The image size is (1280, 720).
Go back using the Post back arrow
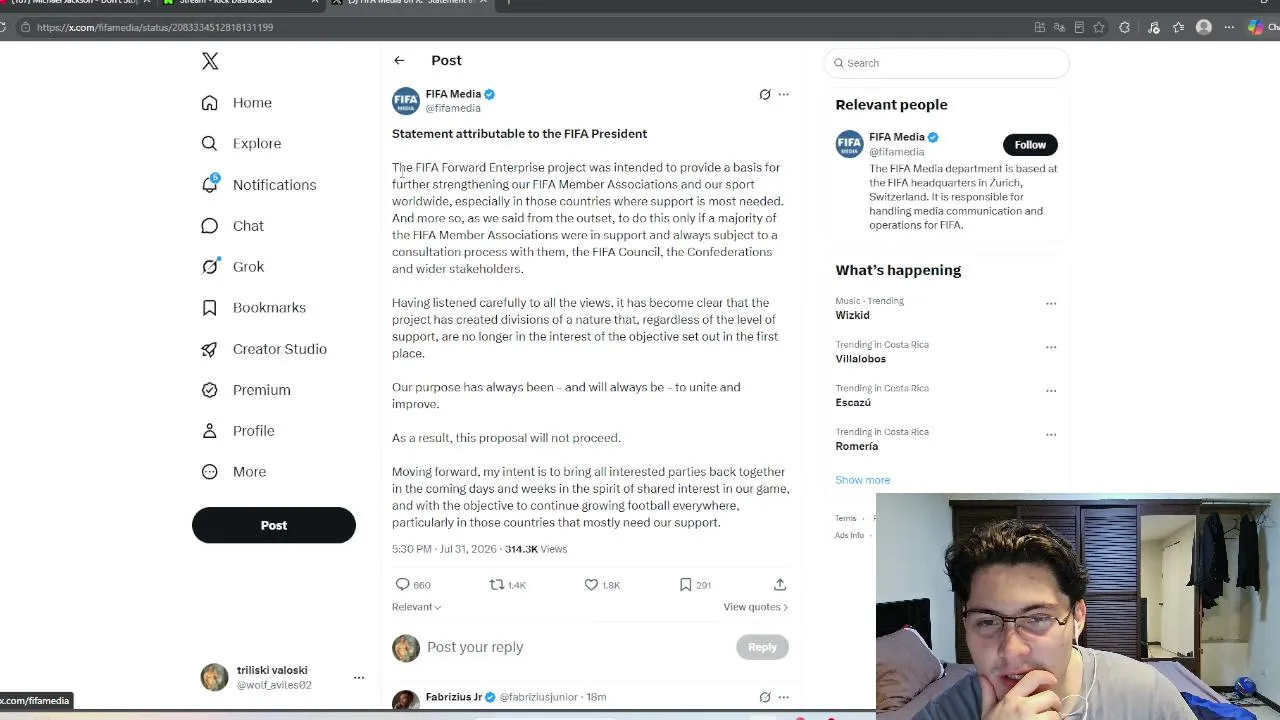[399, 60]
